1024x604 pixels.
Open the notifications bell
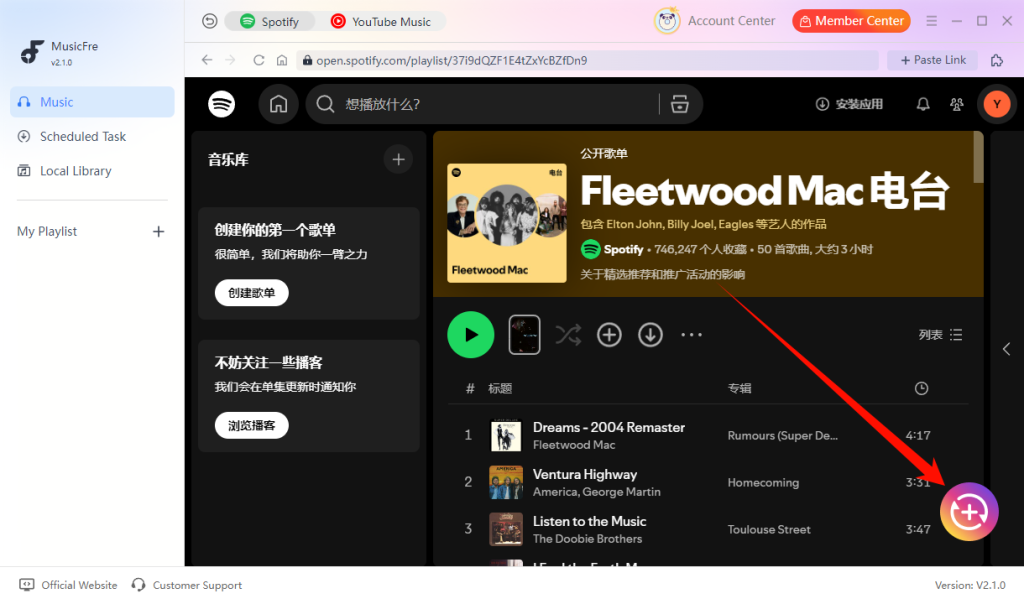point(922,104)
